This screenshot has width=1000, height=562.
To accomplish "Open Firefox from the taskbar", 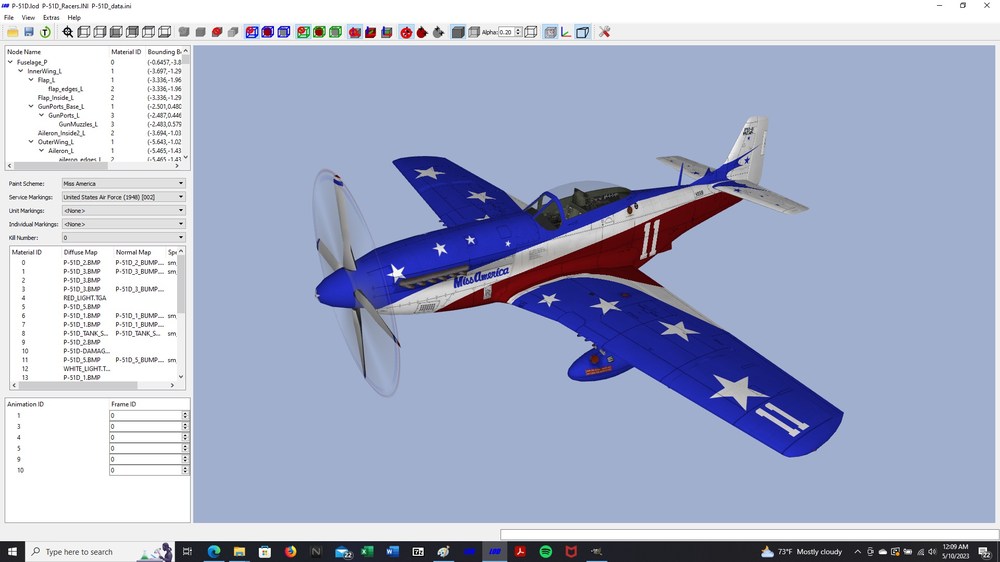I will click(290, 551).
